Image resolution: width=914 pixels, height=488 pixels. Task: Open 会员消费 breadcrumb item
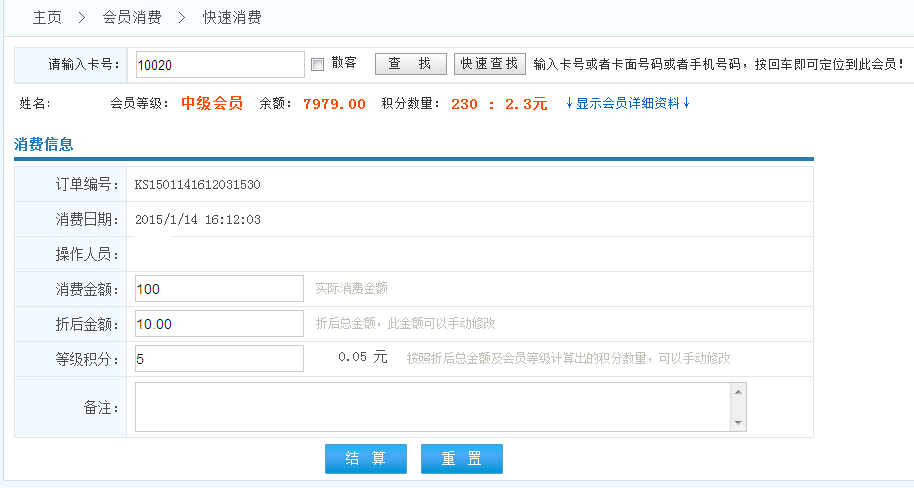[130, 18]
